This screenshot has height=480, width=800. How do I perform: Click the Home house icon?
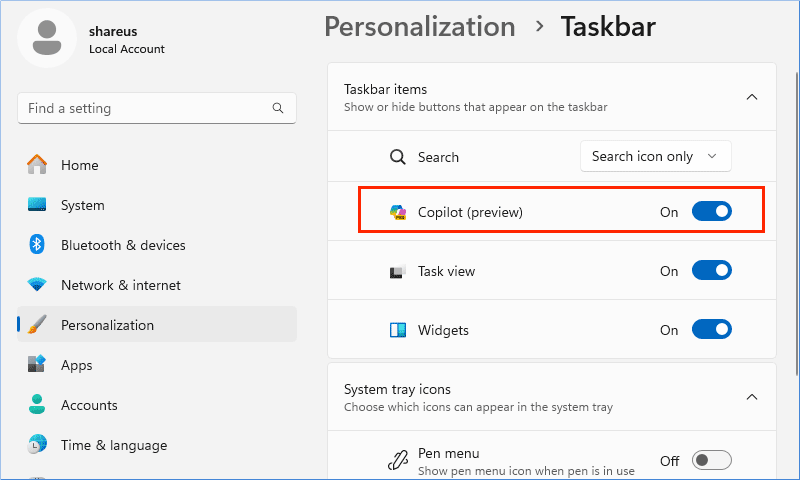[x=37, y=165]
